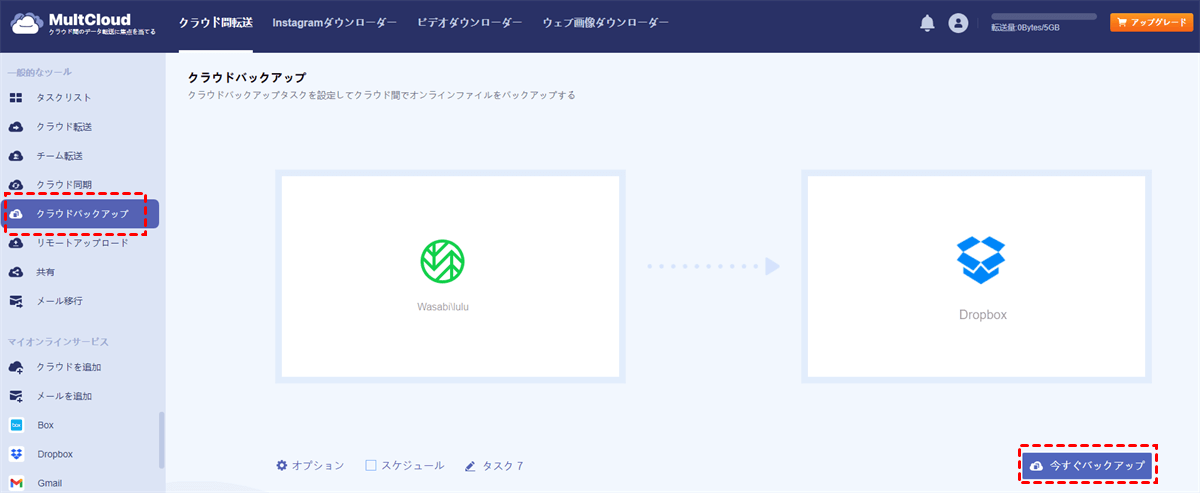
Task: Click the Box service icon
Action: tap(16, 425)
